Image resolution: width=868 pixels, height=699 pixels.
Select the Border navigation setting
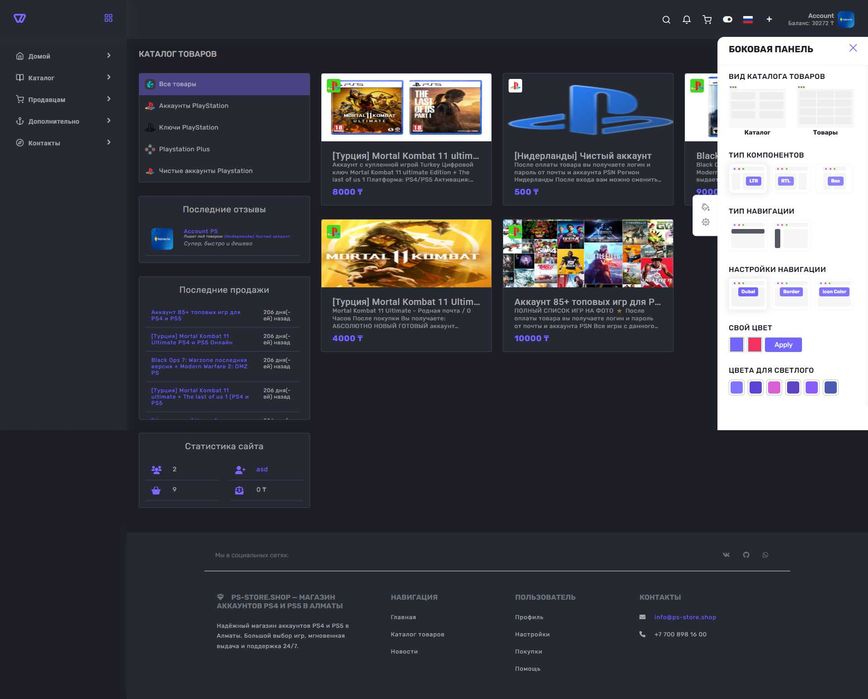click(791, 293)
